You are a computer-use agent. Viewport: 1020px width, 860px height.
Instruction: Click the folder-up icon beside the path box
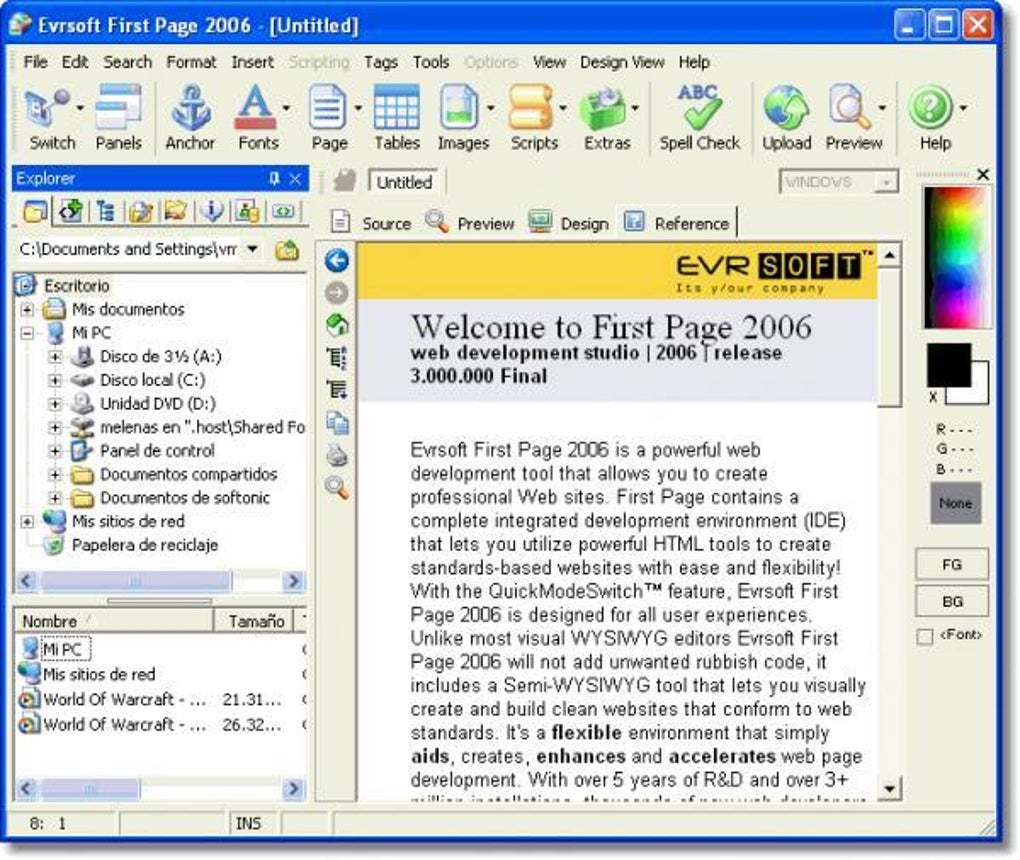[286, 250]
